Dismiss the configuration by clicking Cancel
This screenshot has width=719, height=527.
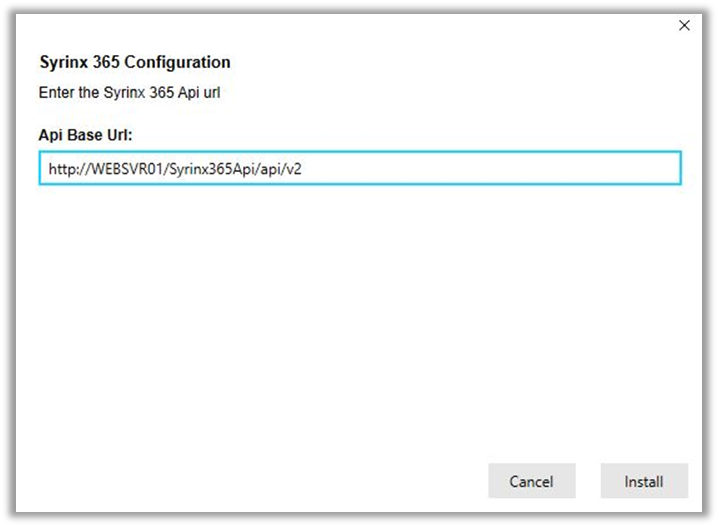[x=531, y=481]
